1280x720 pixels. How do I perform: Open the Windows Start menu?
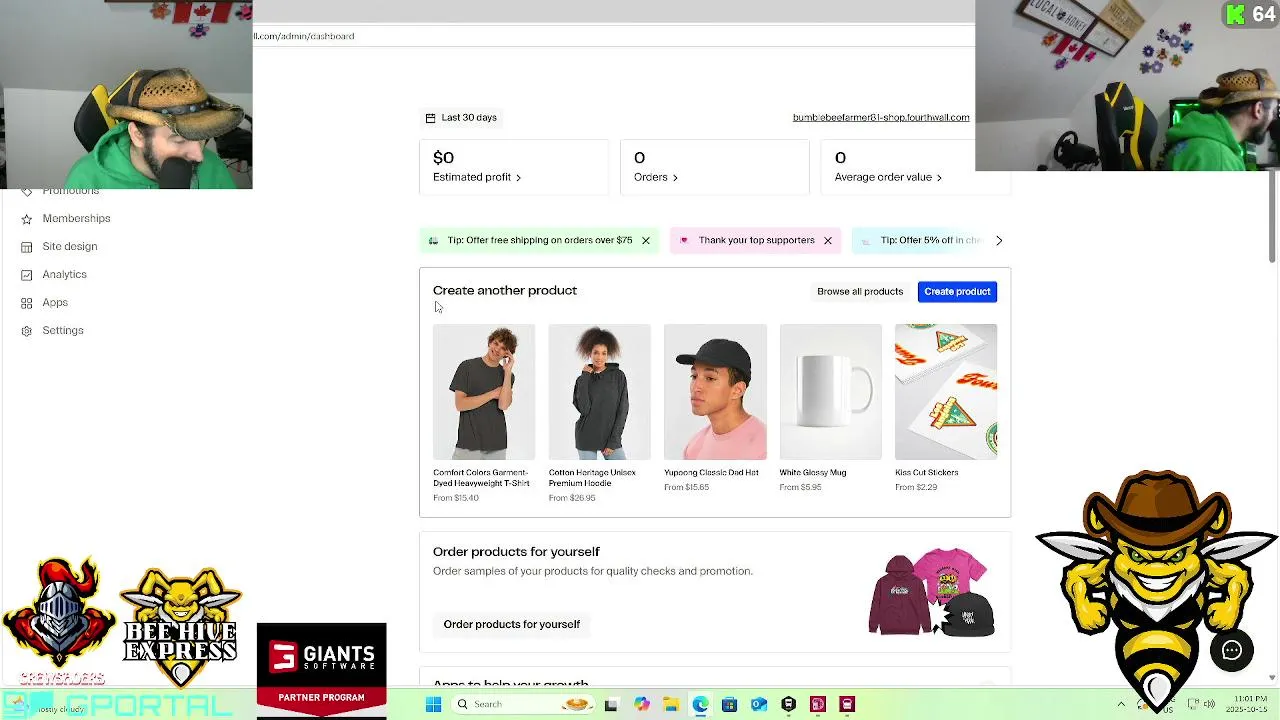[x=433, y=704]
